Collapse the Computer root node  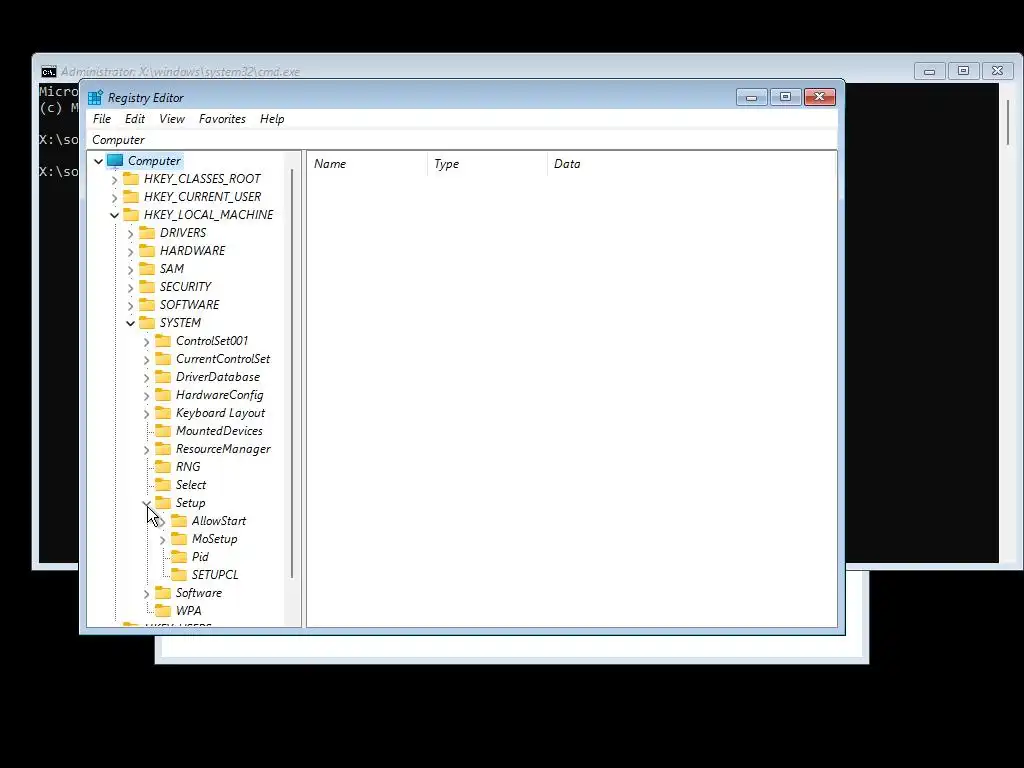click(x=99, y=161)
